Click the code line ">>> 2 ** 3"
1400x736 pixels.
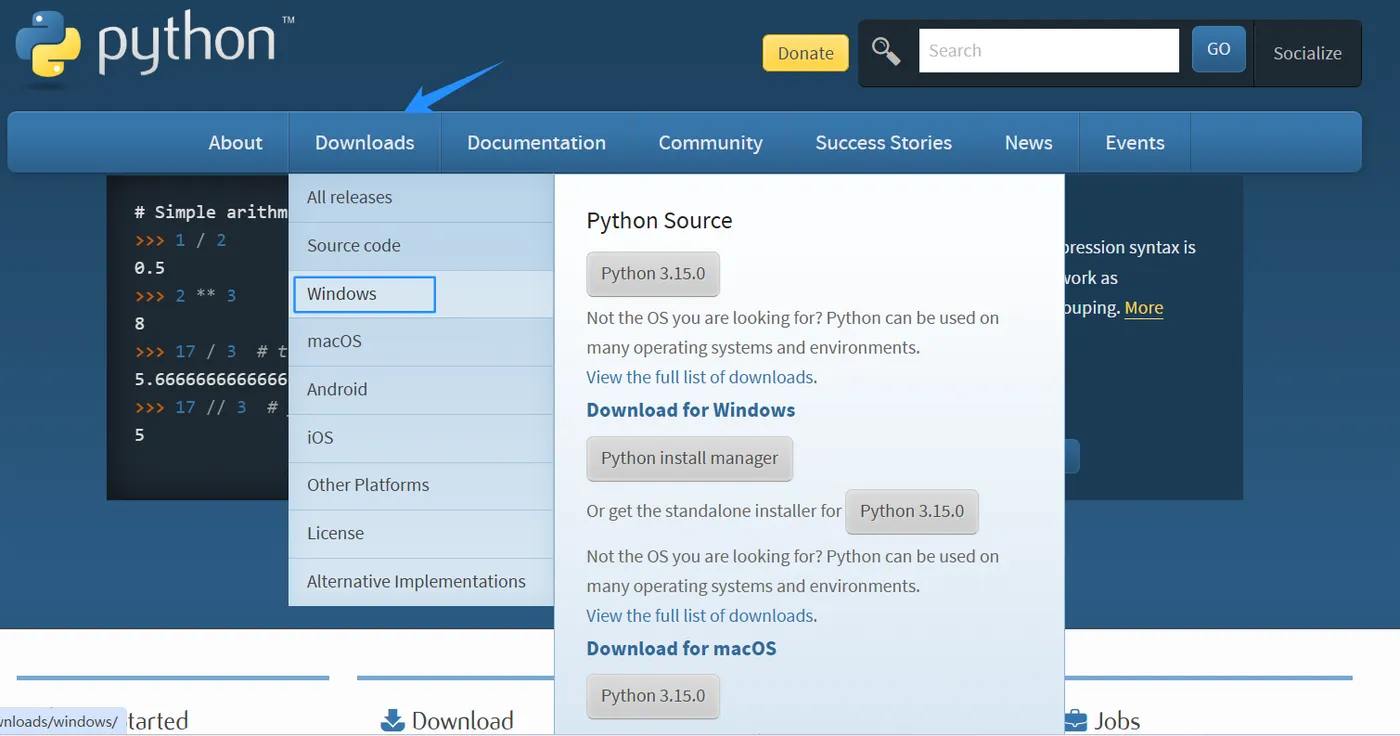click(185, 296)
